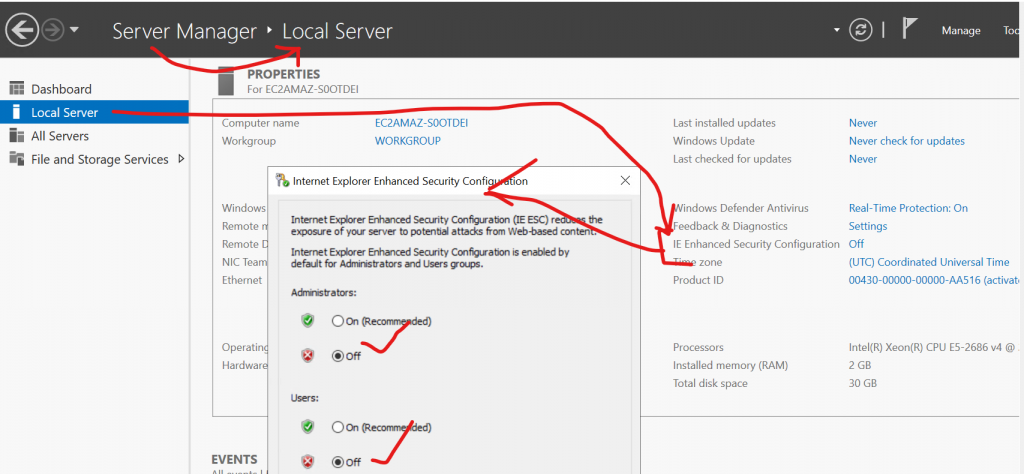
Task: Open the notifications flag icon
Action: [910, 30]
